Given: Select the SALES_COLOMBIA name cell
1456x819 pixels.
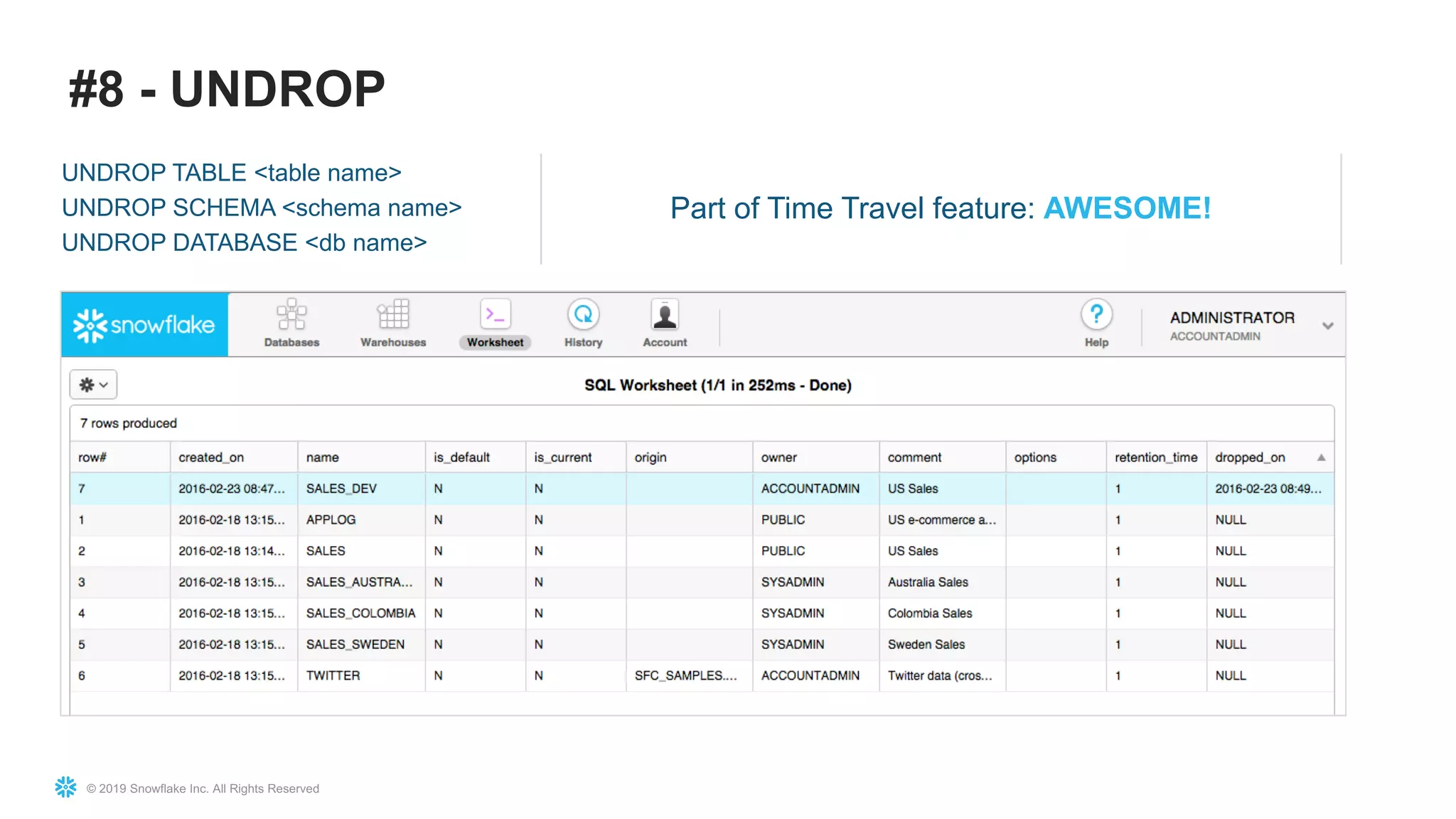Looking at the screenshot, I should pyautogui.click(x=362, y=613).
